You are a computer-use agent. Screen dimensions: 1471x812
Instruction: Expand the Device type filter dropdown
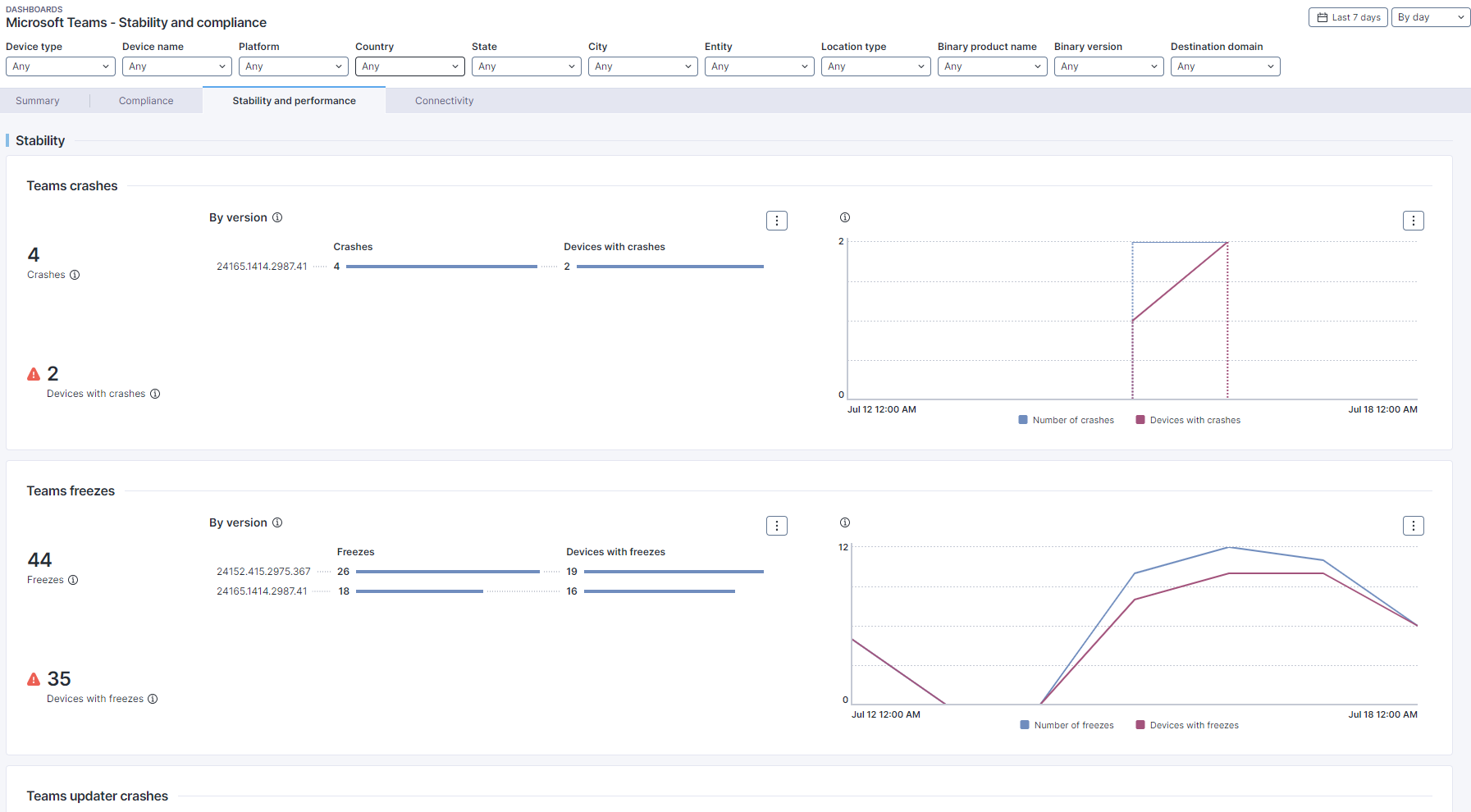pyautogui.click(x=61, y=66)
